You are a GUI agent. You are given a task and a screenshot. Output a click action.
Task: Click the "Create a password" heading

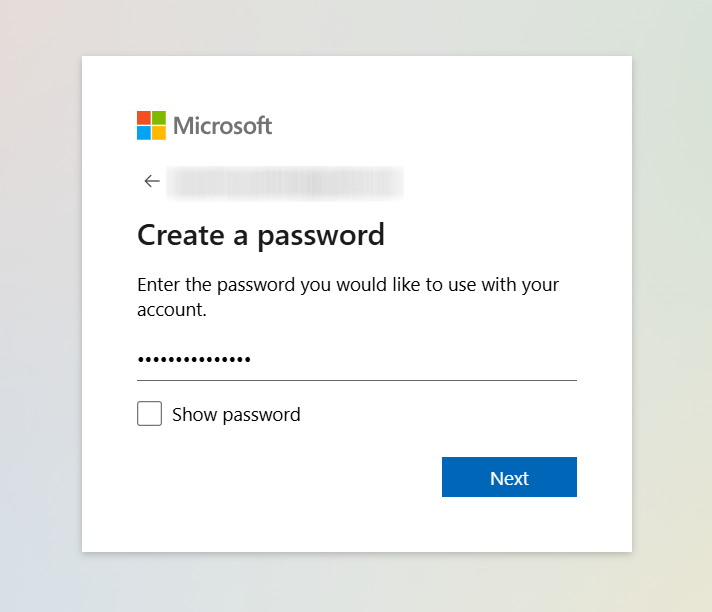[x=261, y=235]
